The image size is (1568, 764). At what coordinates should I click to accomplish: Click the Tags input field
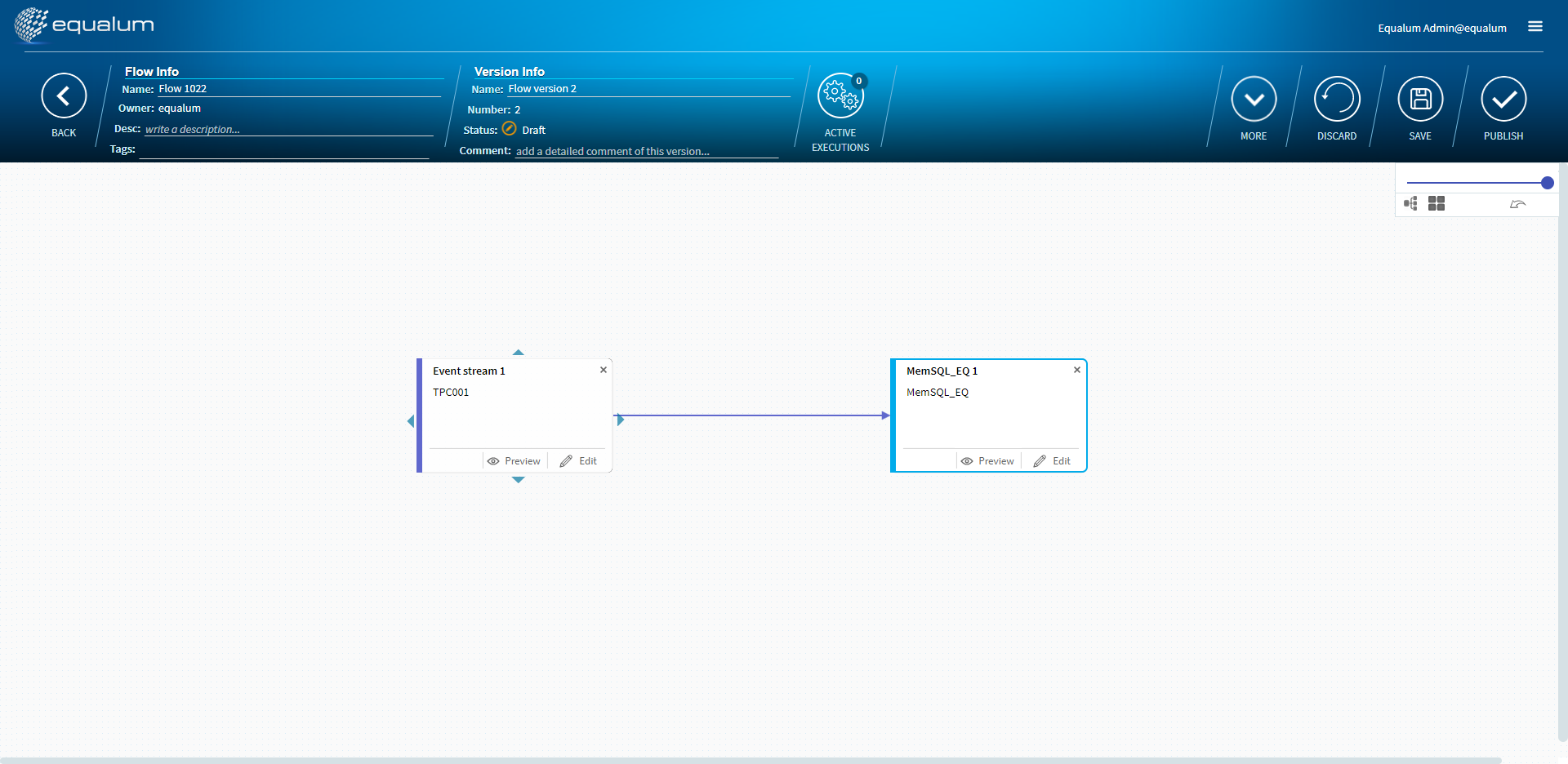[x=284, y=150]
